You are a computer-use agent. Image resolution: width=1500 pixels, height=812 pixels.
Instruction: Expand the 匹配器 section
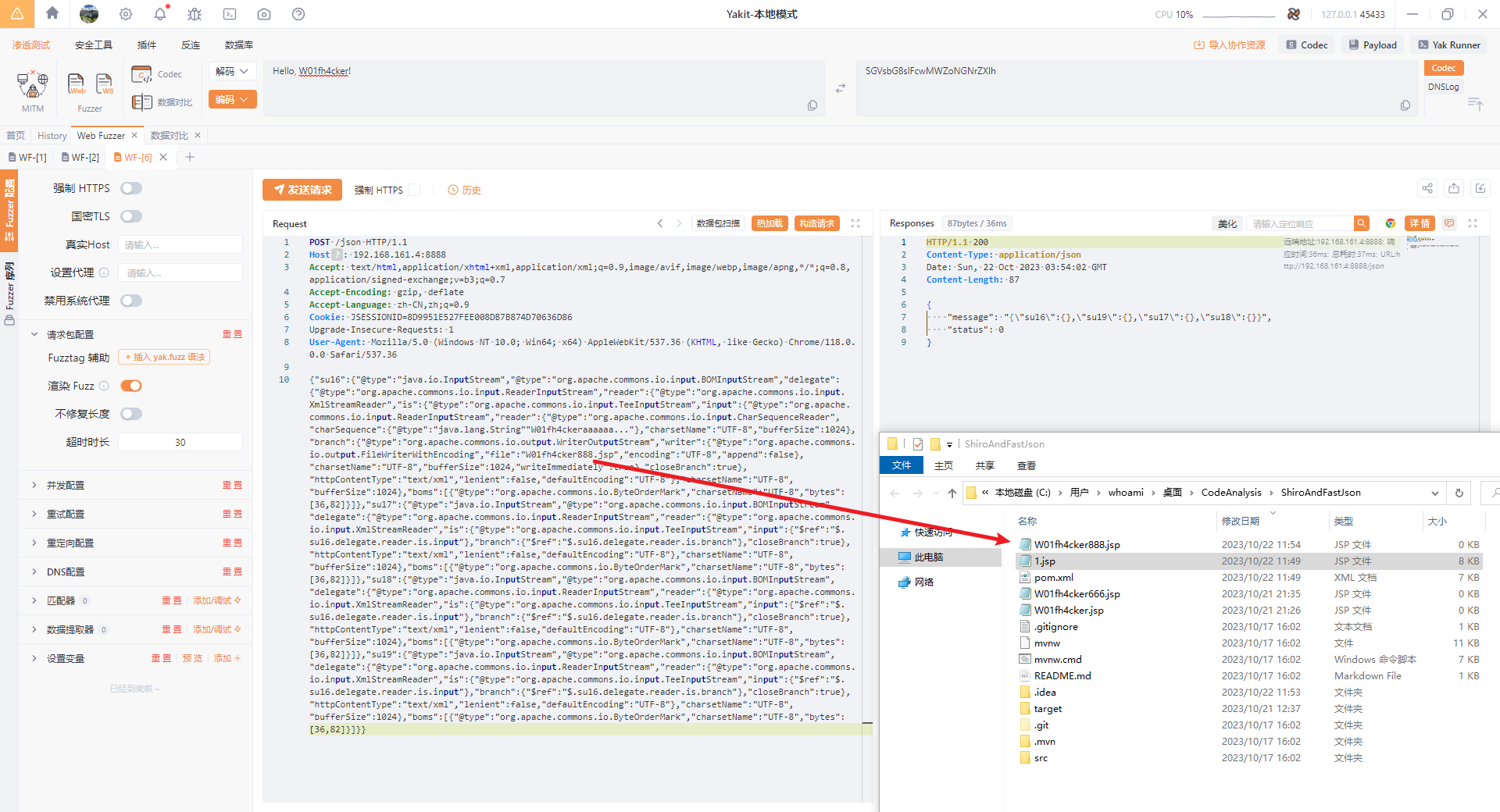[34, 600]
